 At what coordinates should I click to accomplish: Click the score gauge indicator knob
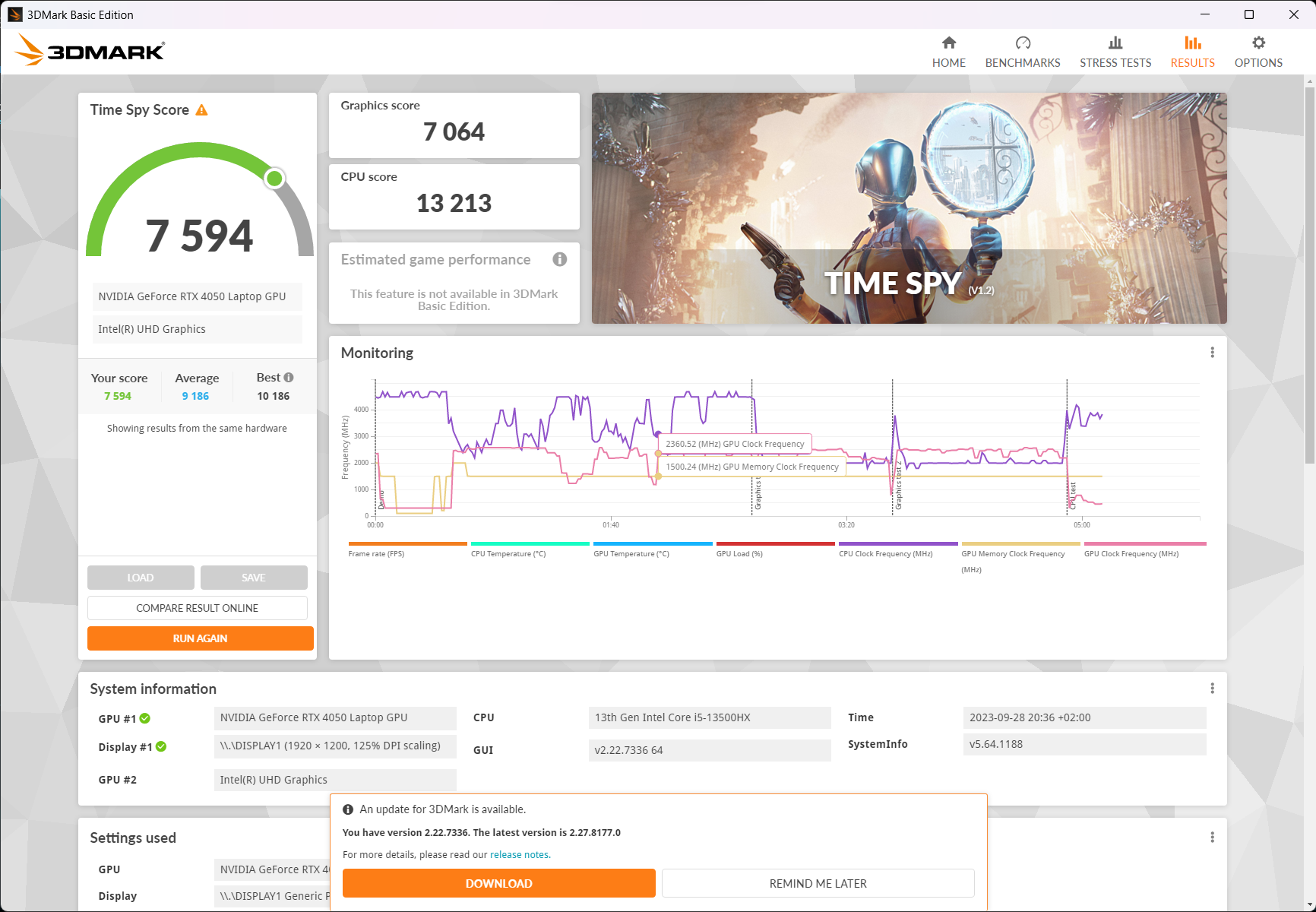pyautogui.click(x=274, y=179)
